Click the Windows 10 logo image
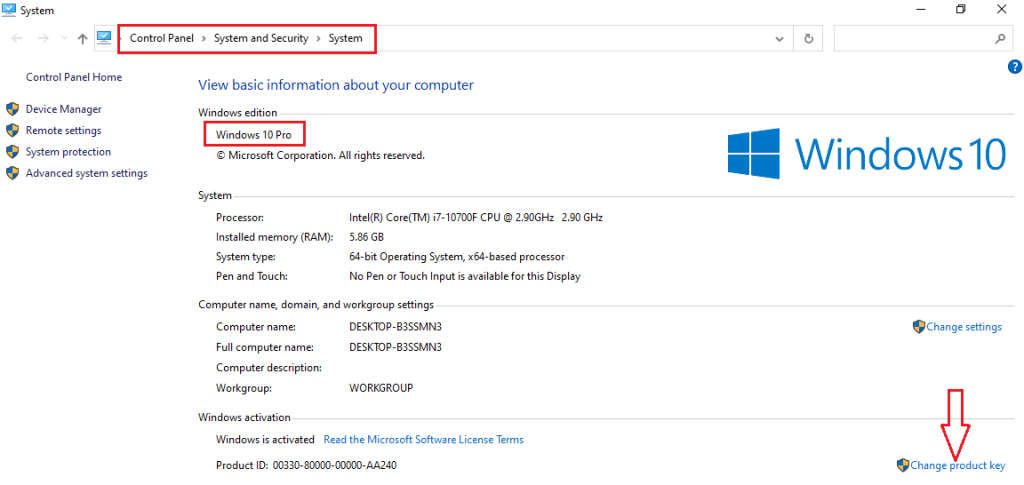 point(867,153)
